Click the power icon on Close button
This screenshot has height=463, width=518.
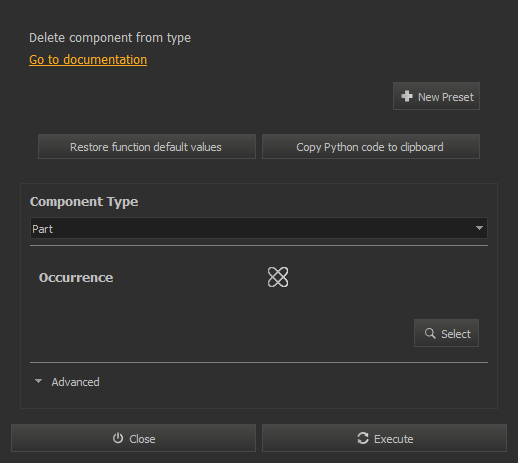[118, 438]
